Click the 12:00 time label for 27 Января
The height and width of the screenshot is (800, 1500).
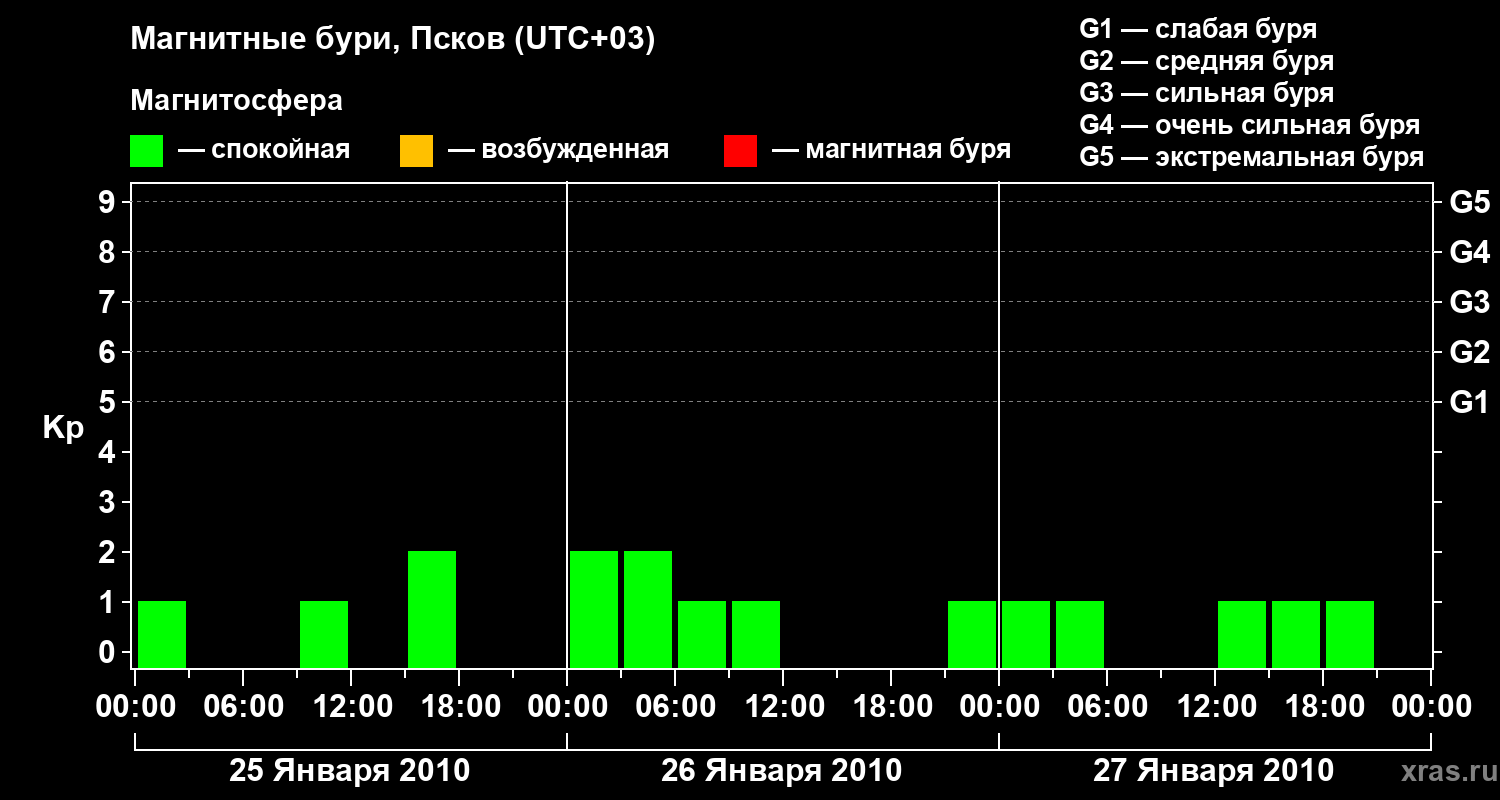(1215, 707)
